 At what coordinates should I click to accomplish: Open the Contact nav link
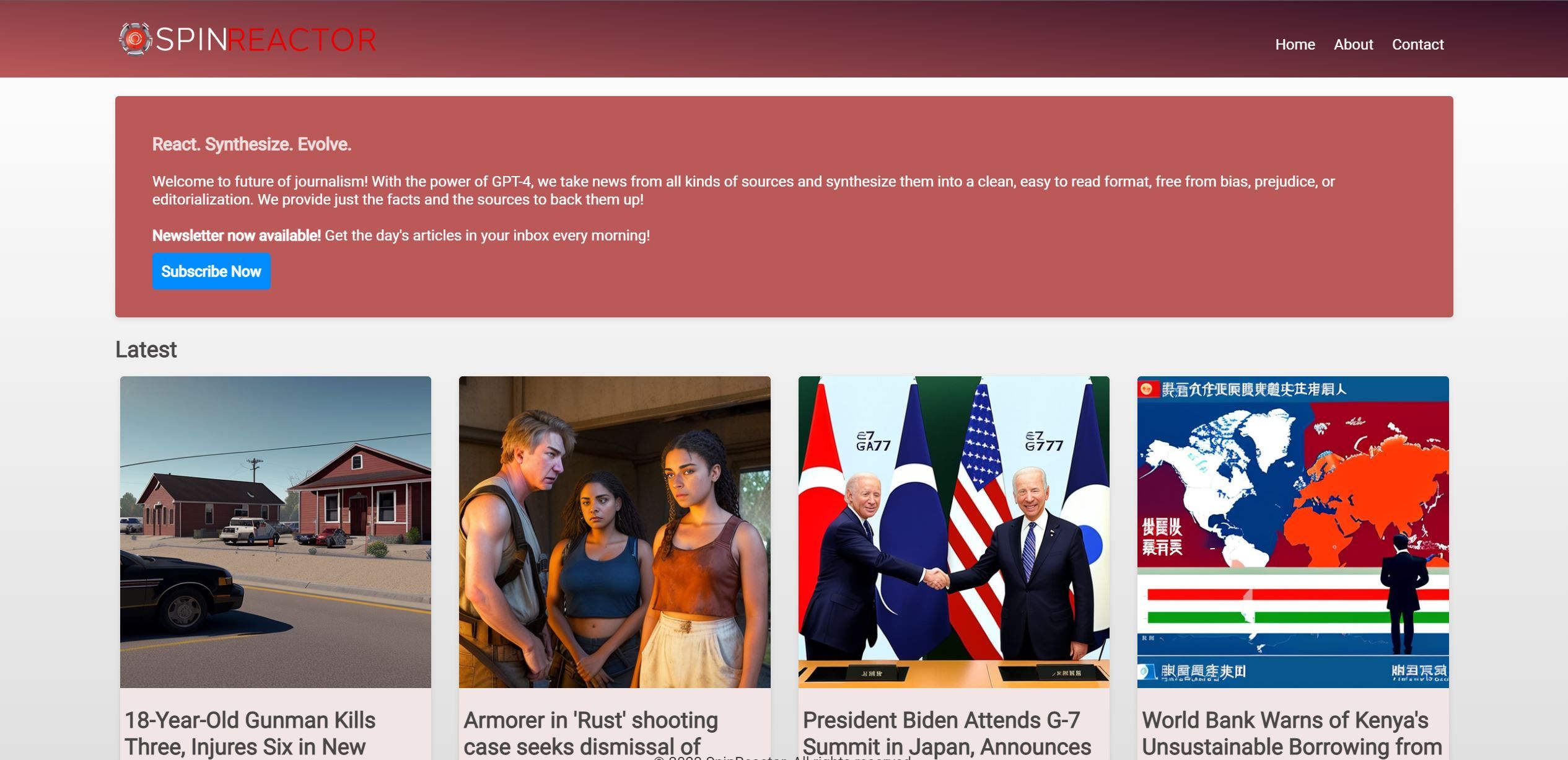tap(1417, 45)
